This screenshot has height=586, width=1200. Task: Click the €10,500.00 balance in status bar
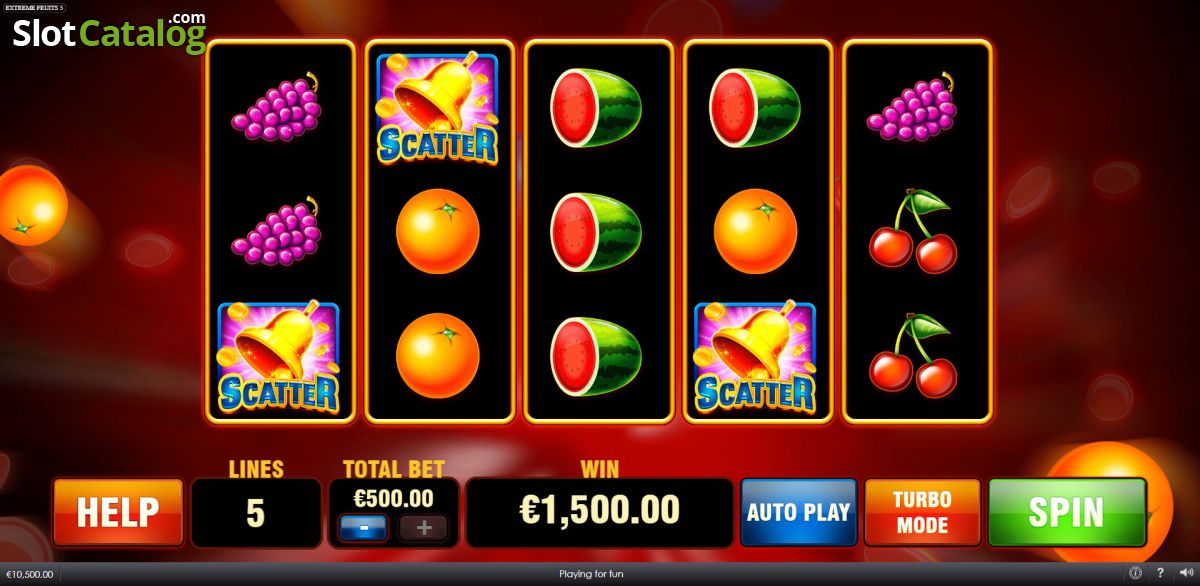pos(30,574)
